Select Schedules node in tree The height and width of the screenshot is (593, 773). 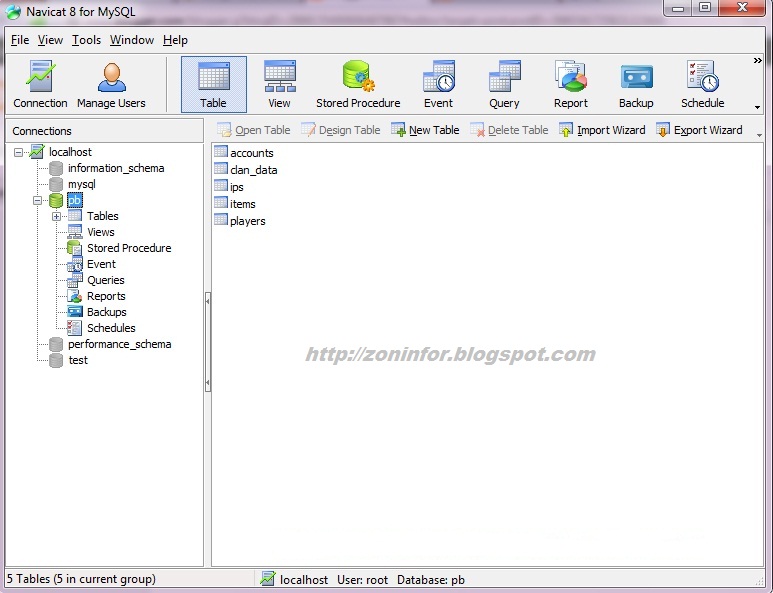coord(111,328)
